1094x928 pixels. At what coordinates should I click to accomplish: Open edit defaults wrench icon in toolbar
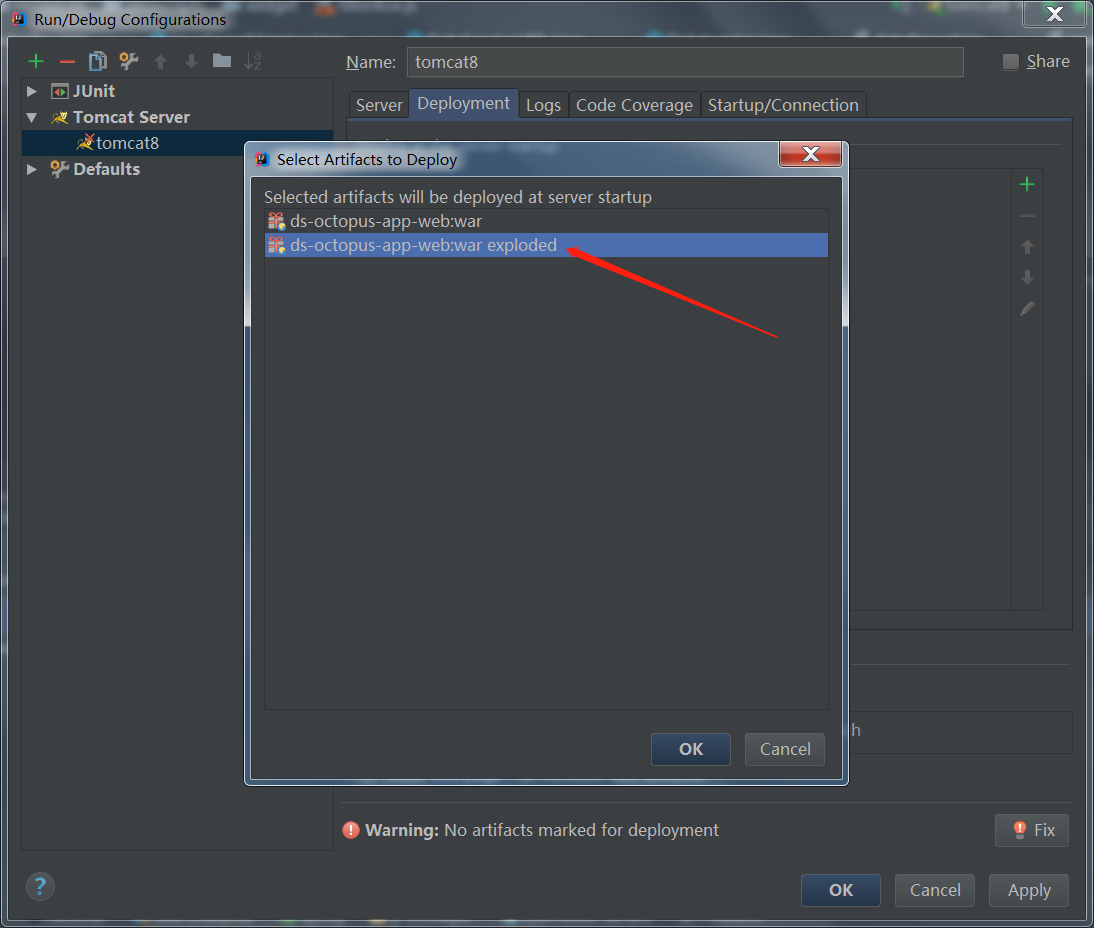click(128, 61)
